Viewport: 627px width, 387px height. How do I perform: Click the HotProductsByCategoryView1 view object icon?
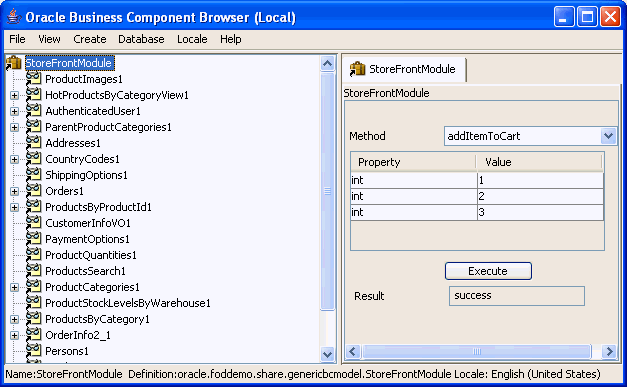(x=34, y=94)
